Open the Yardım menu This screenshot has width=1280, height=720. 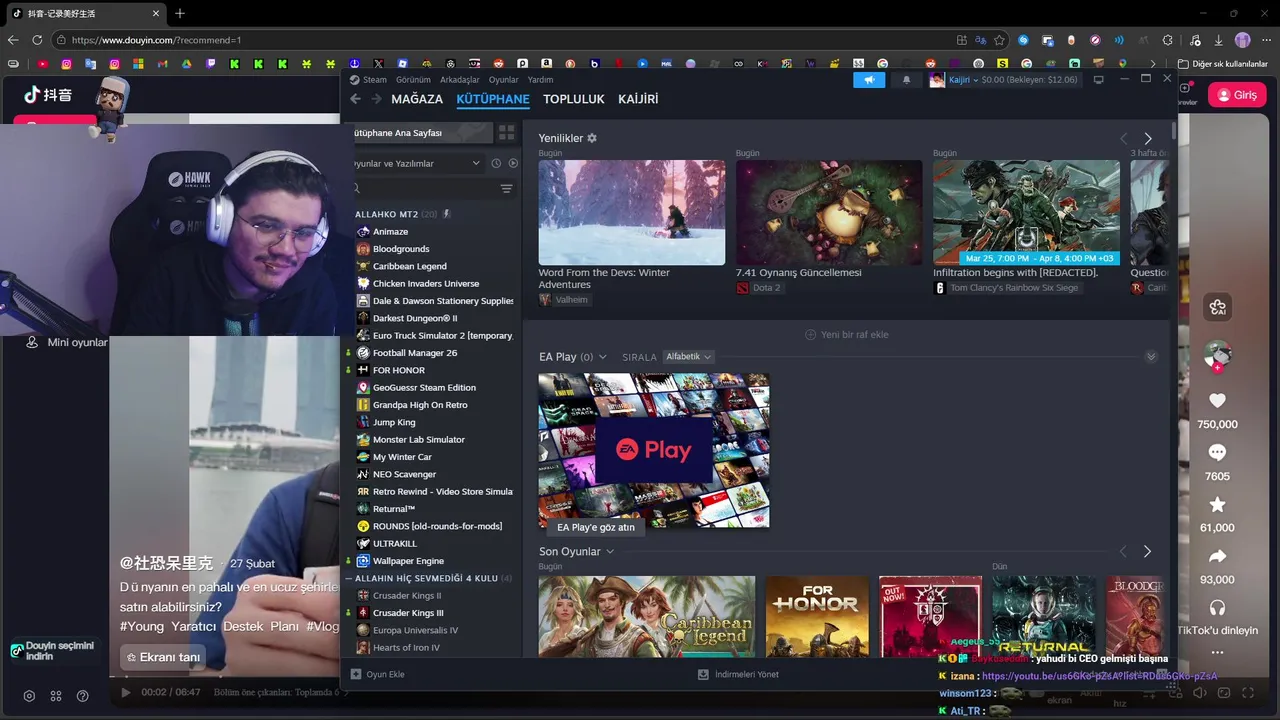tap(540, 80)
